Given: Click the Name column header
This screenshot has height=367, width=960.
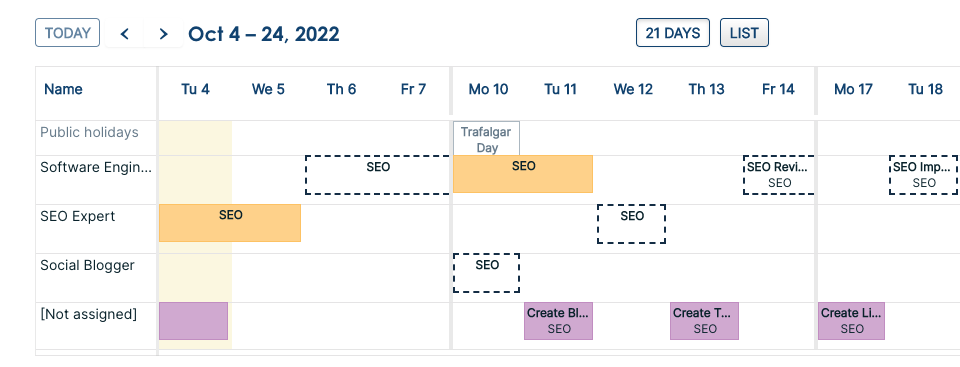Looking at the screenshot, I should pos(63,89).
